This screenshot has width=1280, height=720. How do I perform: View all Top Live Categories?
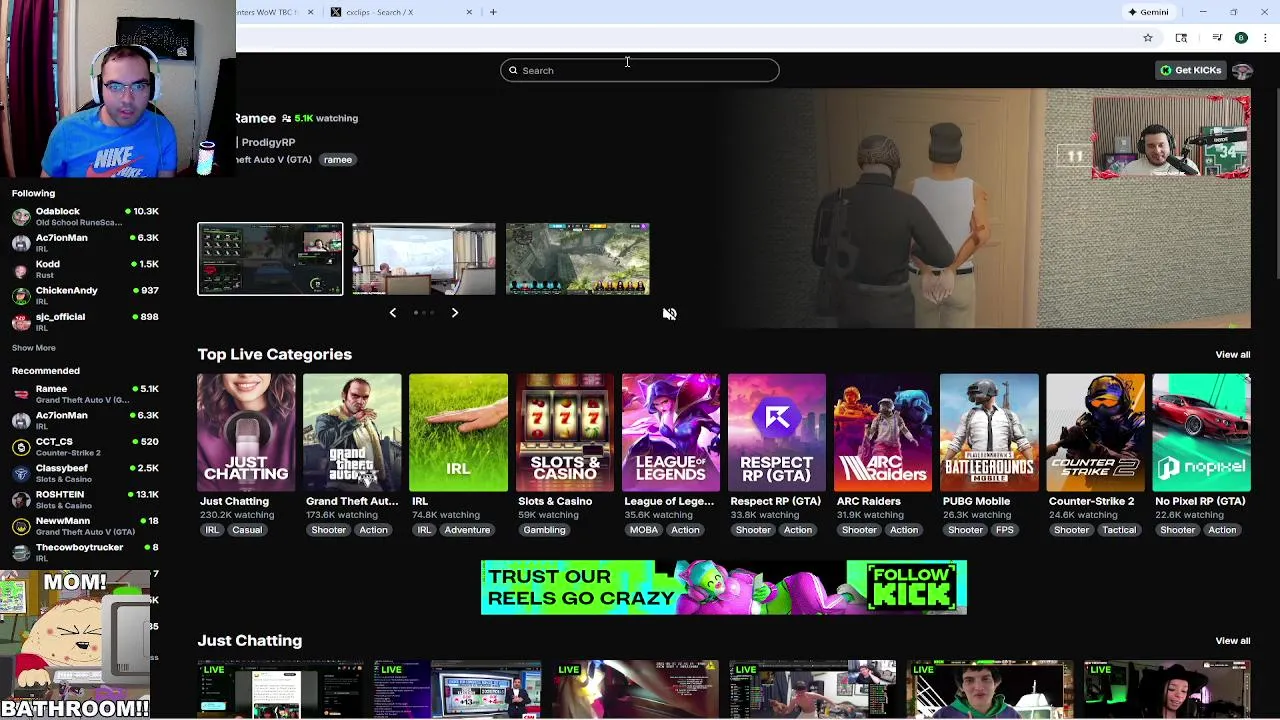[1232, 355]
